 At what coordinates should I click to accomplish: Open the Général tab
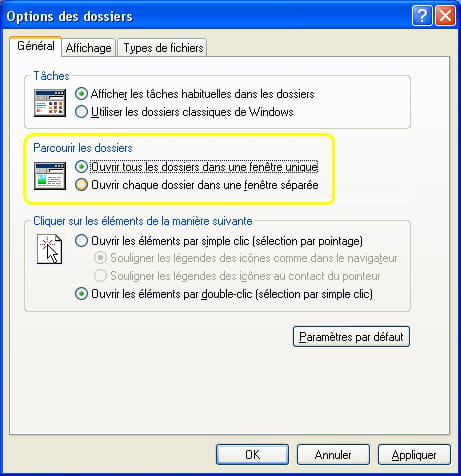point(36,46)
